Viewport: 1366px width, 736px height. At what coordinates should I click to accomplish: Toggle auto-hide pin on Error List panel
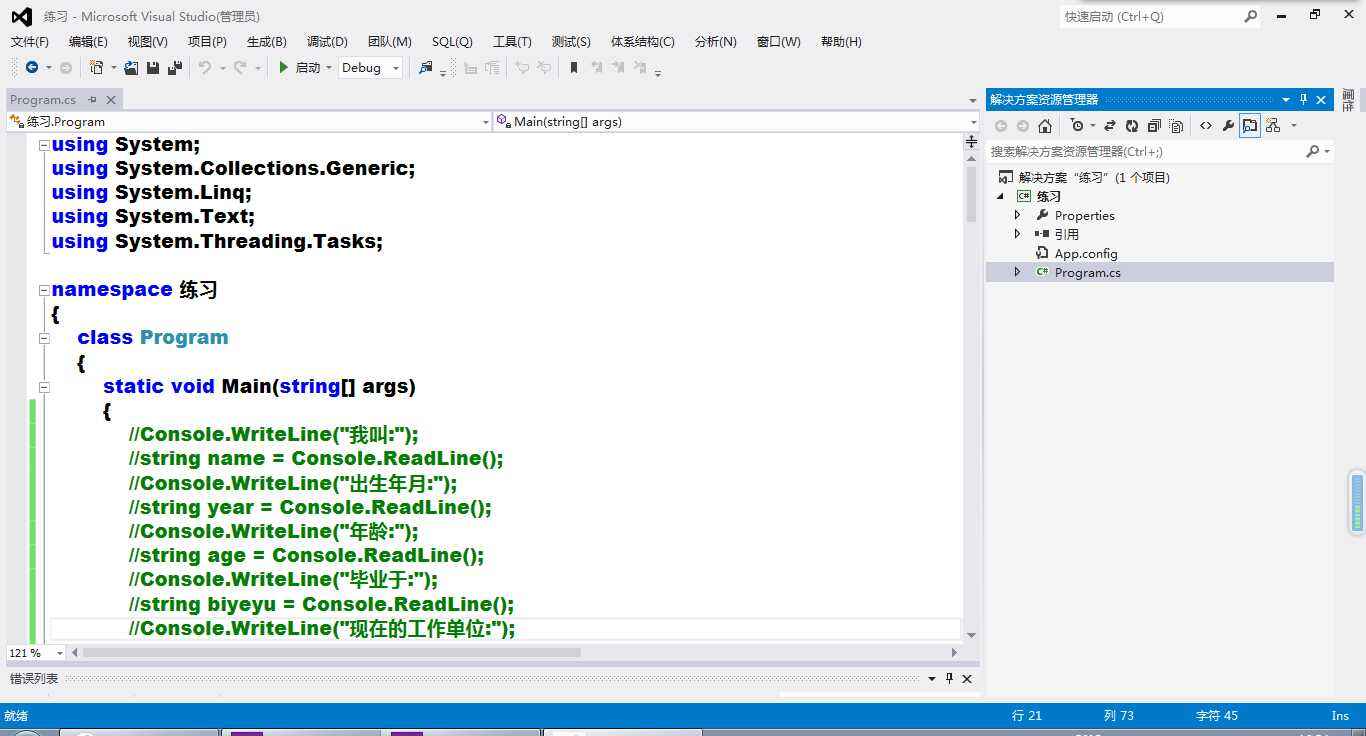pyautogui.click(x=949, y=678)
